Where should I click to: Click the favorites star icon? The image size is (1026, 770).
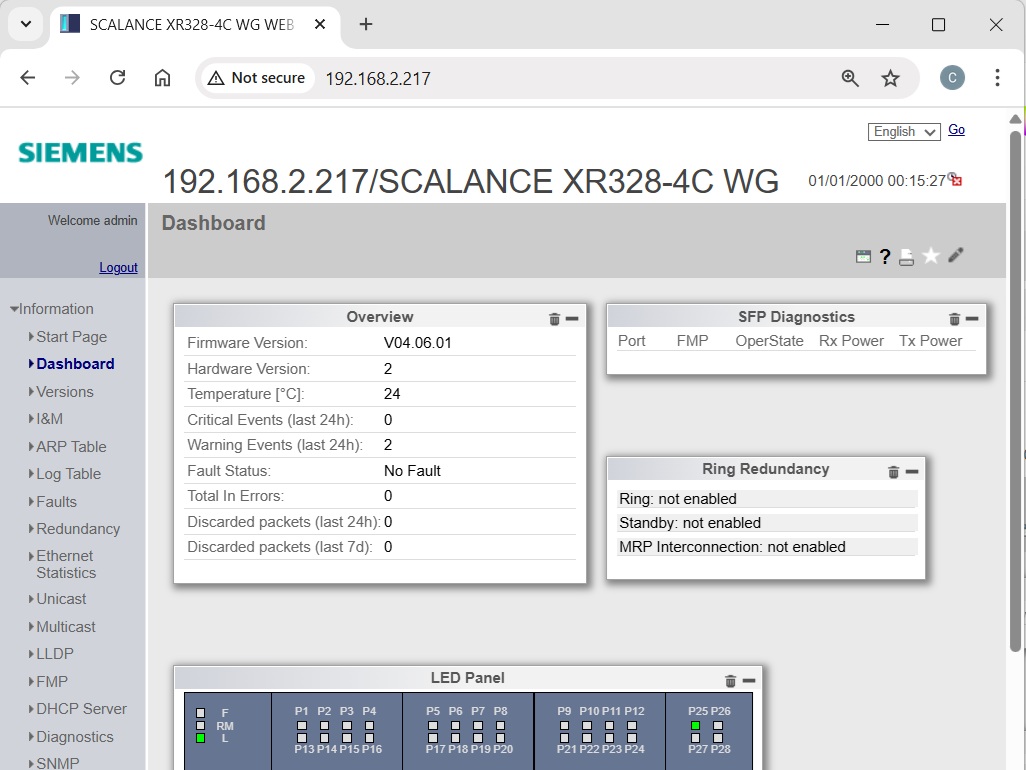(x=931, y=256)
